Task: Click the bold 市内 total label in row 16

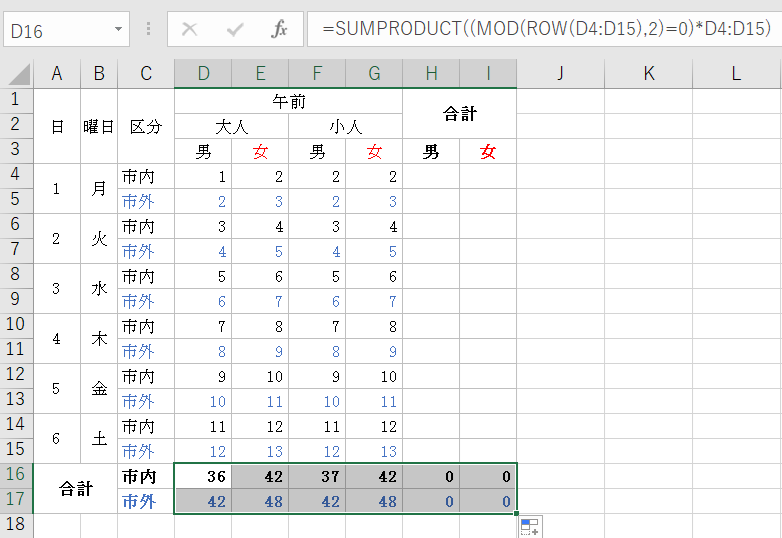Action: click(146, 476)
